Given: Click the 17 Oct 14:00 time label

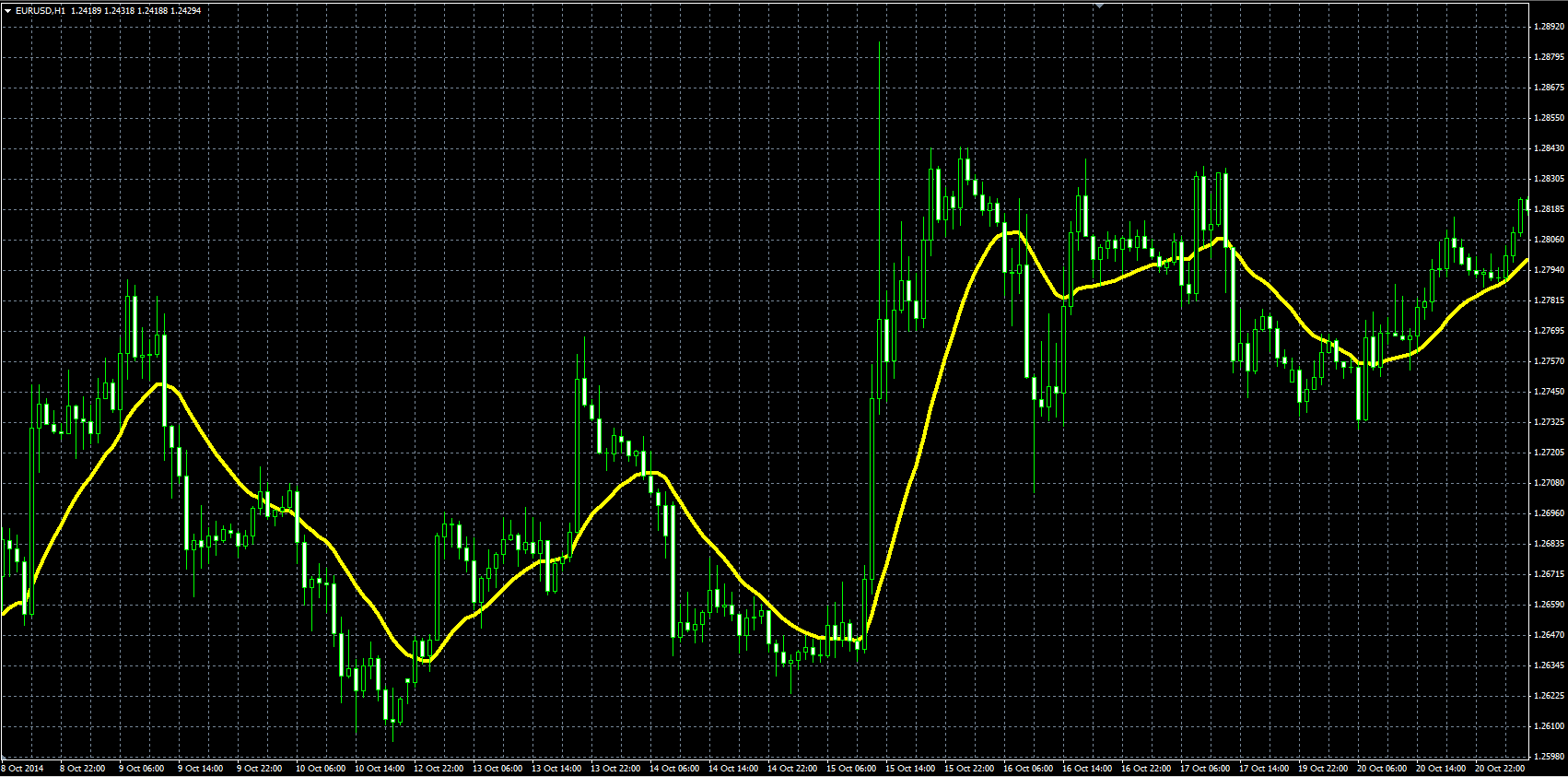Looking at the screenshot, I should (1264, 769).
